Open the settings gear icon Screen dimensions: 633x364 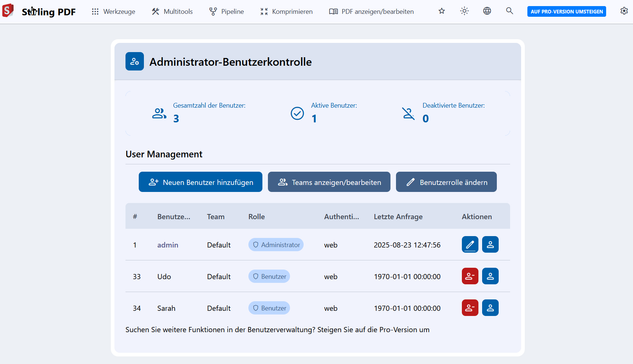point(624,11)
